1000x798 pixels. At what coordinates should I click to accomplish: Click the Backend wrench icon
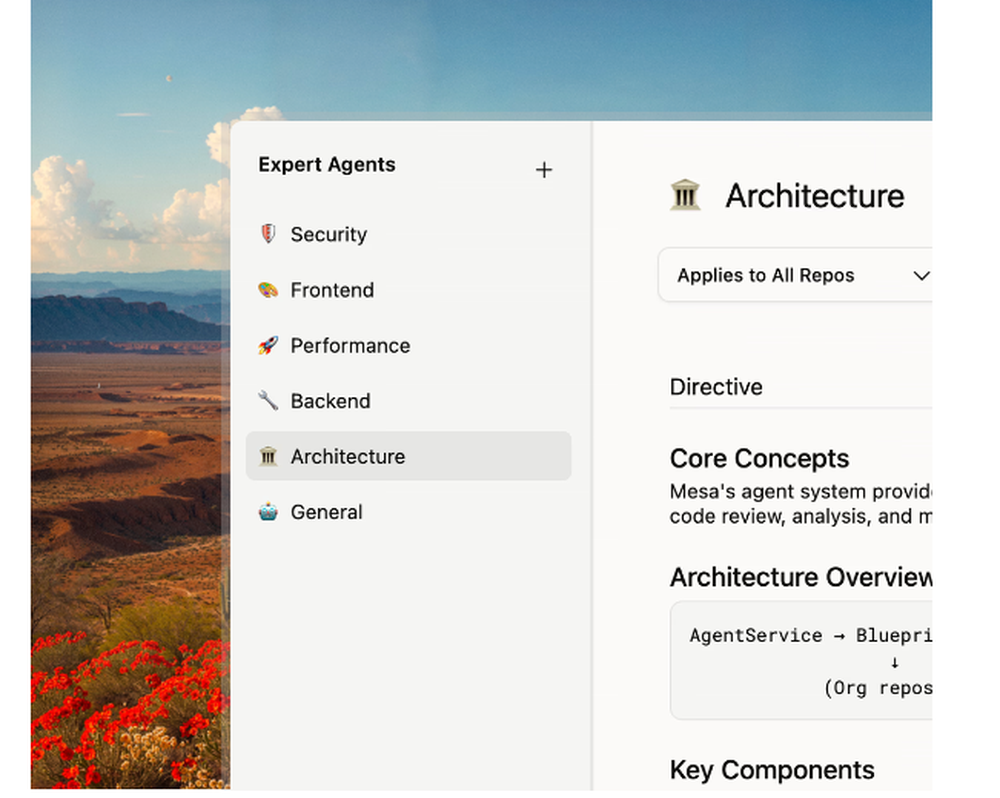click(x=268, y=401)
